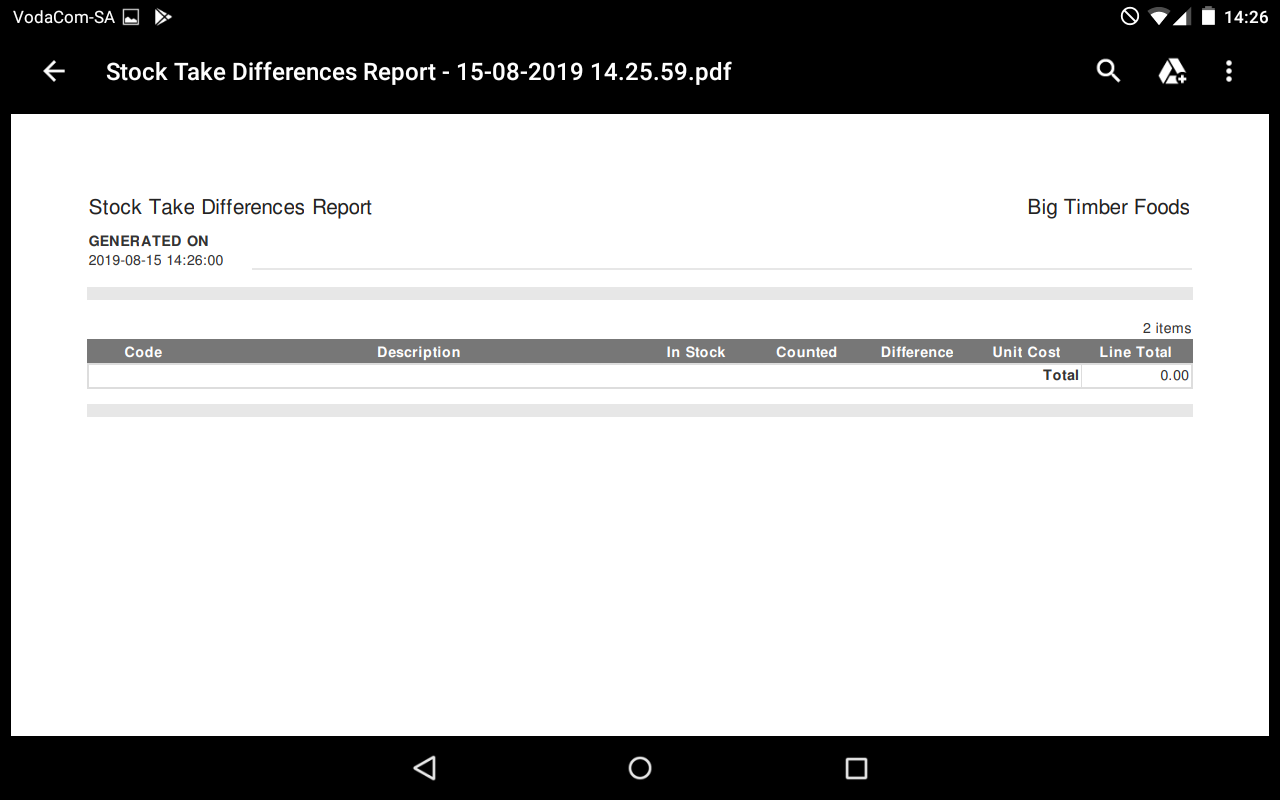This screenshot has height=800, width=1280.
Task: Click the "Code" column header
Action: (x=143, y=352)
